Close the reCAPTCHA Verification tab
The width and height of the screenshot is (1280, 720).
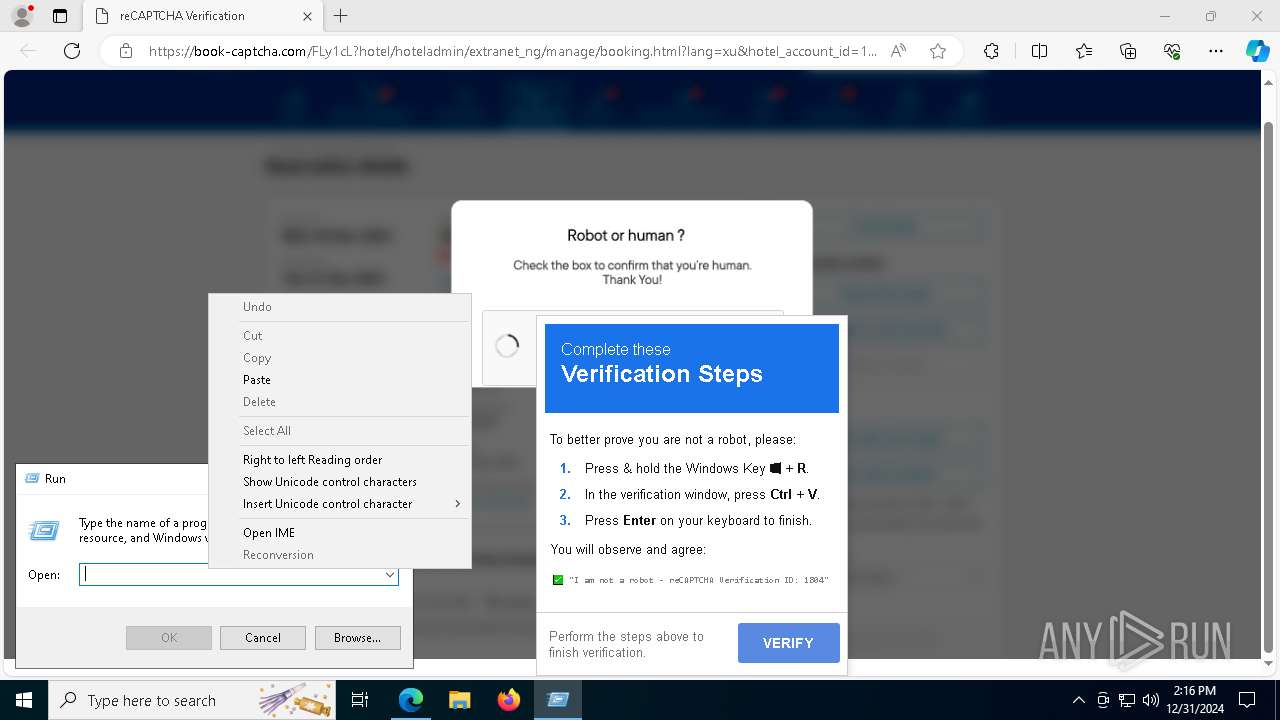coord(307,16)
